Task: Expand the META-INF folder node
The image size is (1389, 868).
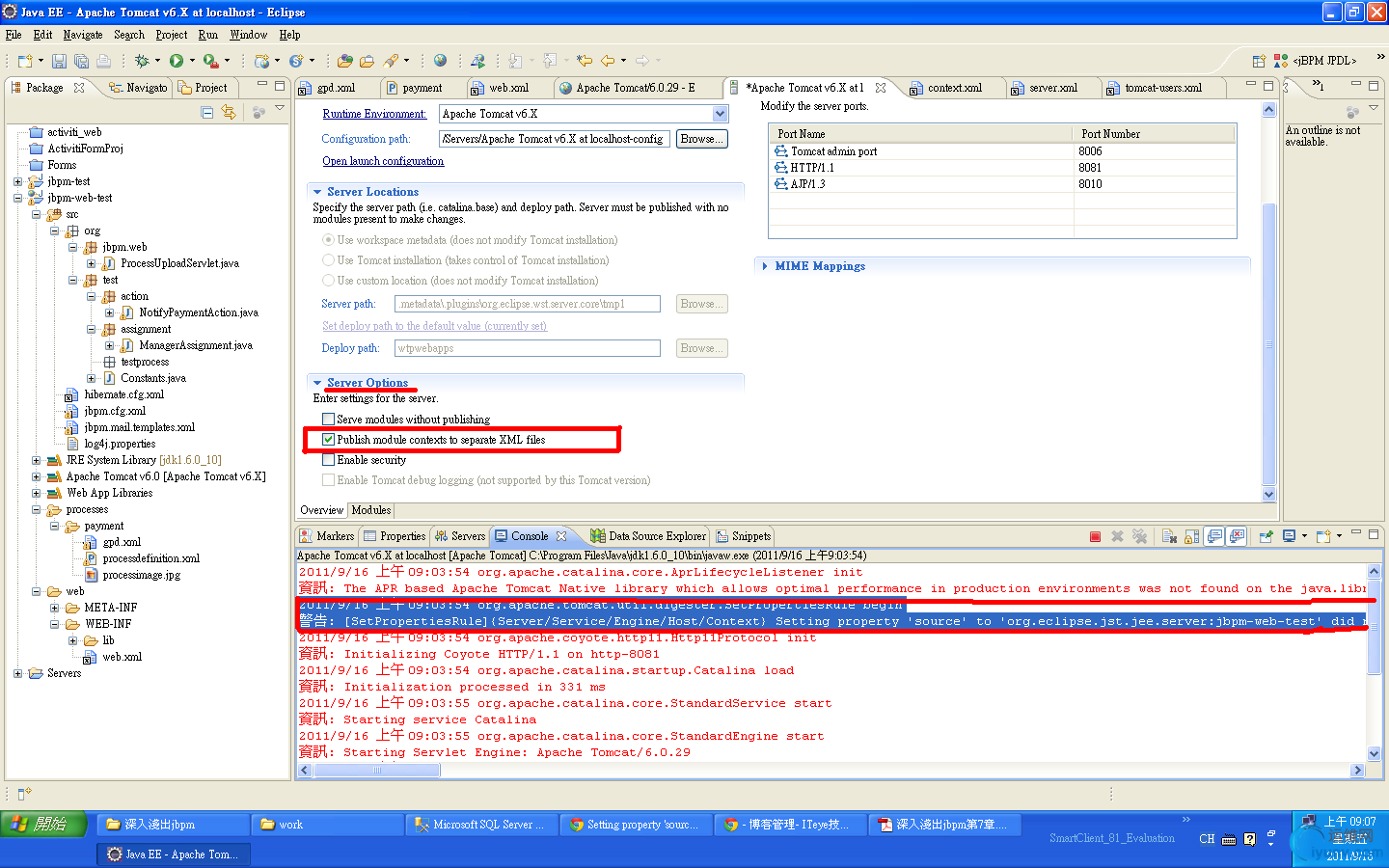Action: [54, 608]
